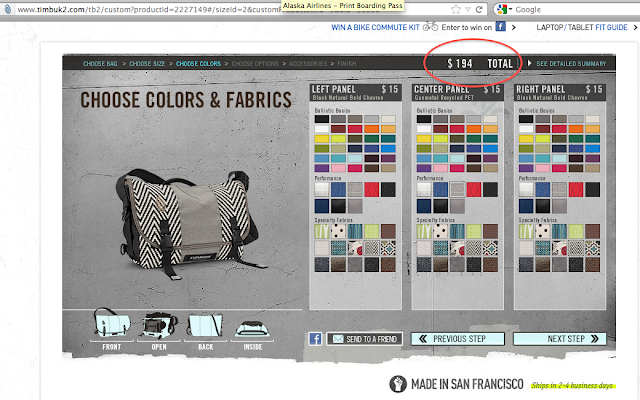Click the Right Panel header
The height and width of the screenshot is (400, 640).
[x=560, y=92]
